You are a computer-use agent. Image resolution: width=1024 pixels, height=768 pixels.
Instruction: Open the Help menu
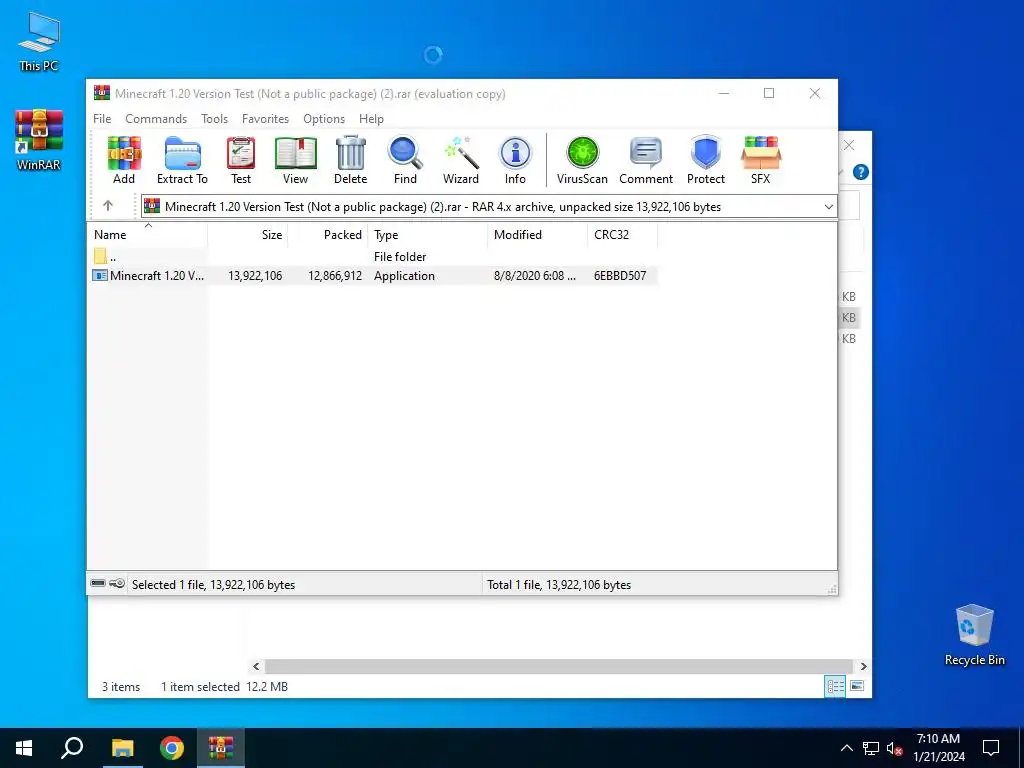[372, 119]
